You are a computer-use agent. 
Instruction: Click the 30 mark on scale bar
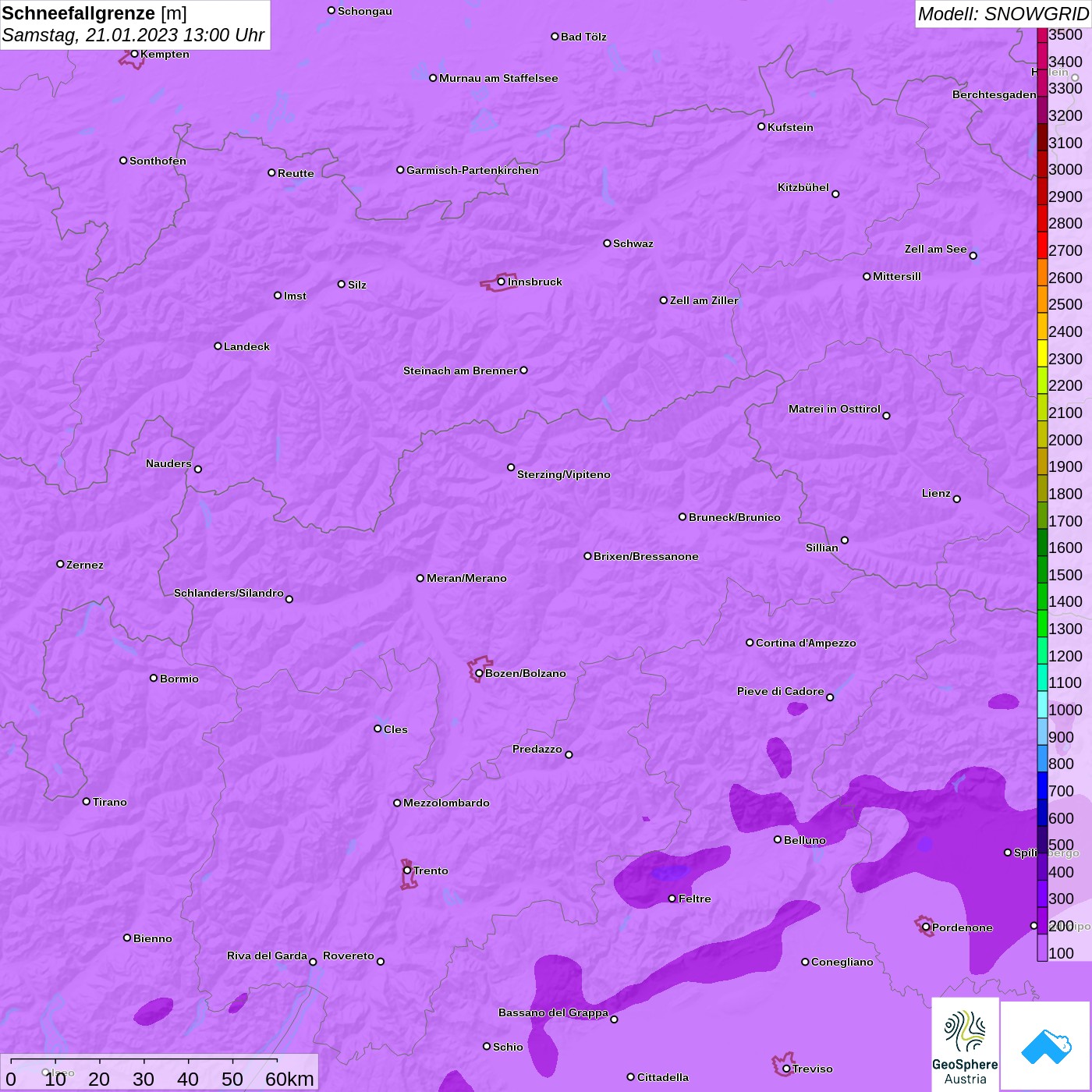tap(144, 1079)
